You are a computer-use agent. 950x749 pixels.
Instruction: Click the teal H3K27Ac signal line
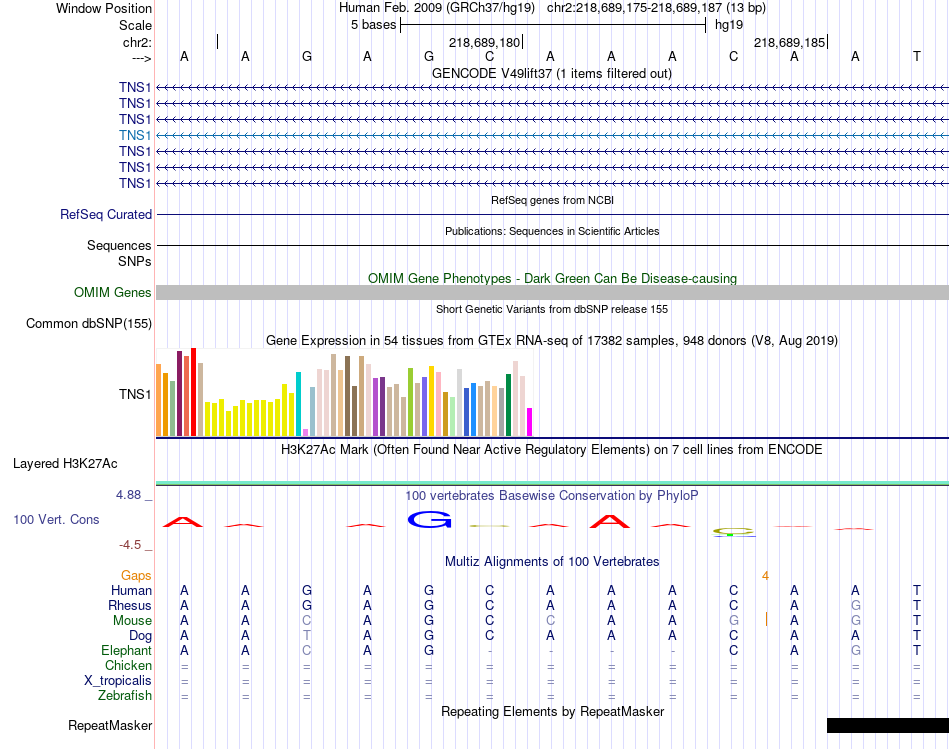[x=552, y=483]
